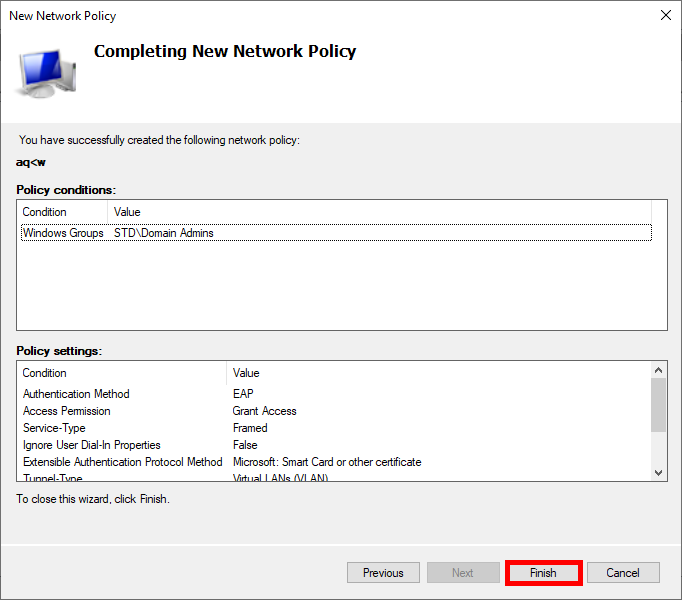Screen dimensions: 682x600
Task: Click the grayed-out Next button
Action: [463, 573]
